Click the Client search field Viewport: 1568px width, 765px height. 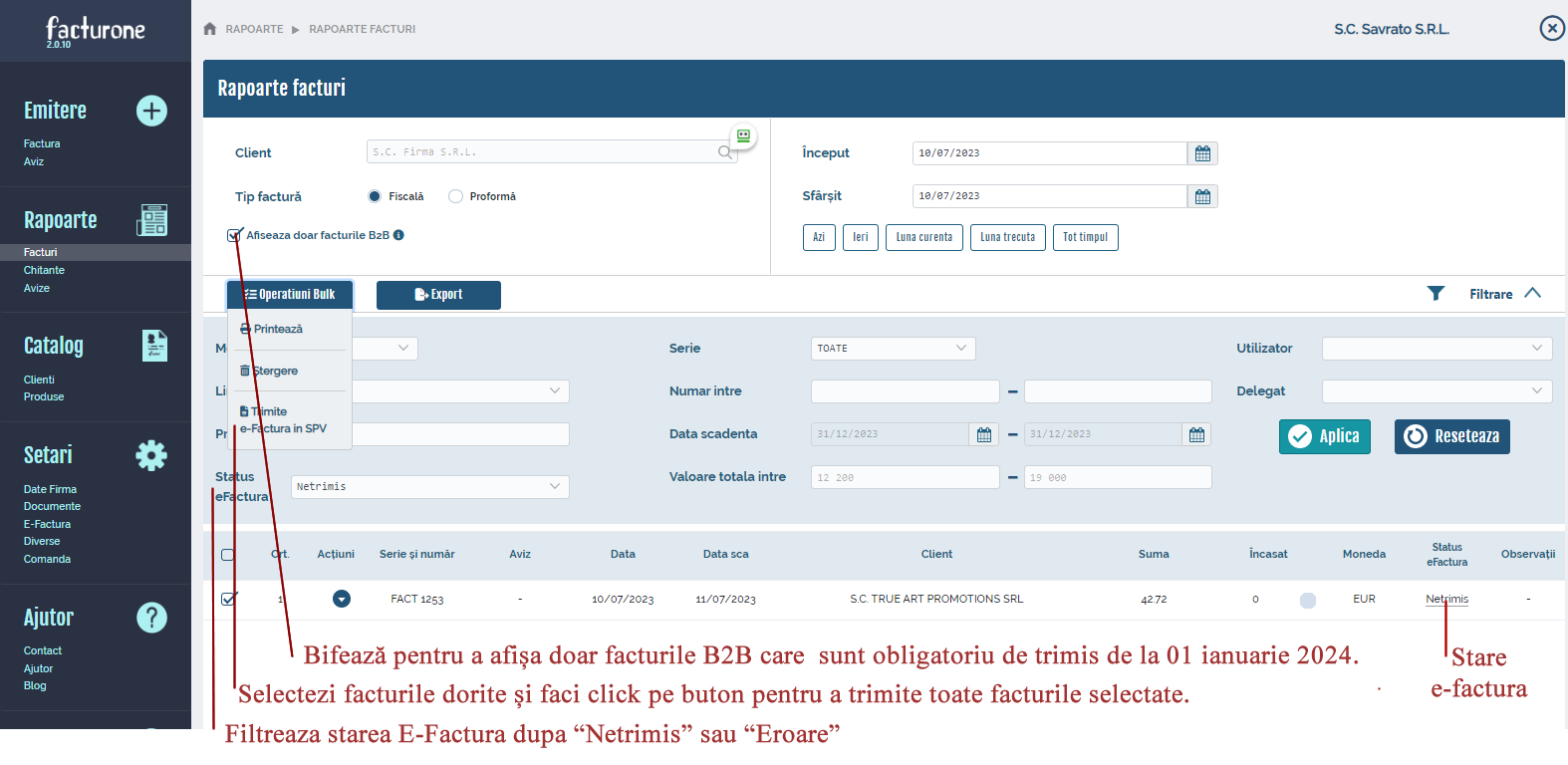coord(552,152)
